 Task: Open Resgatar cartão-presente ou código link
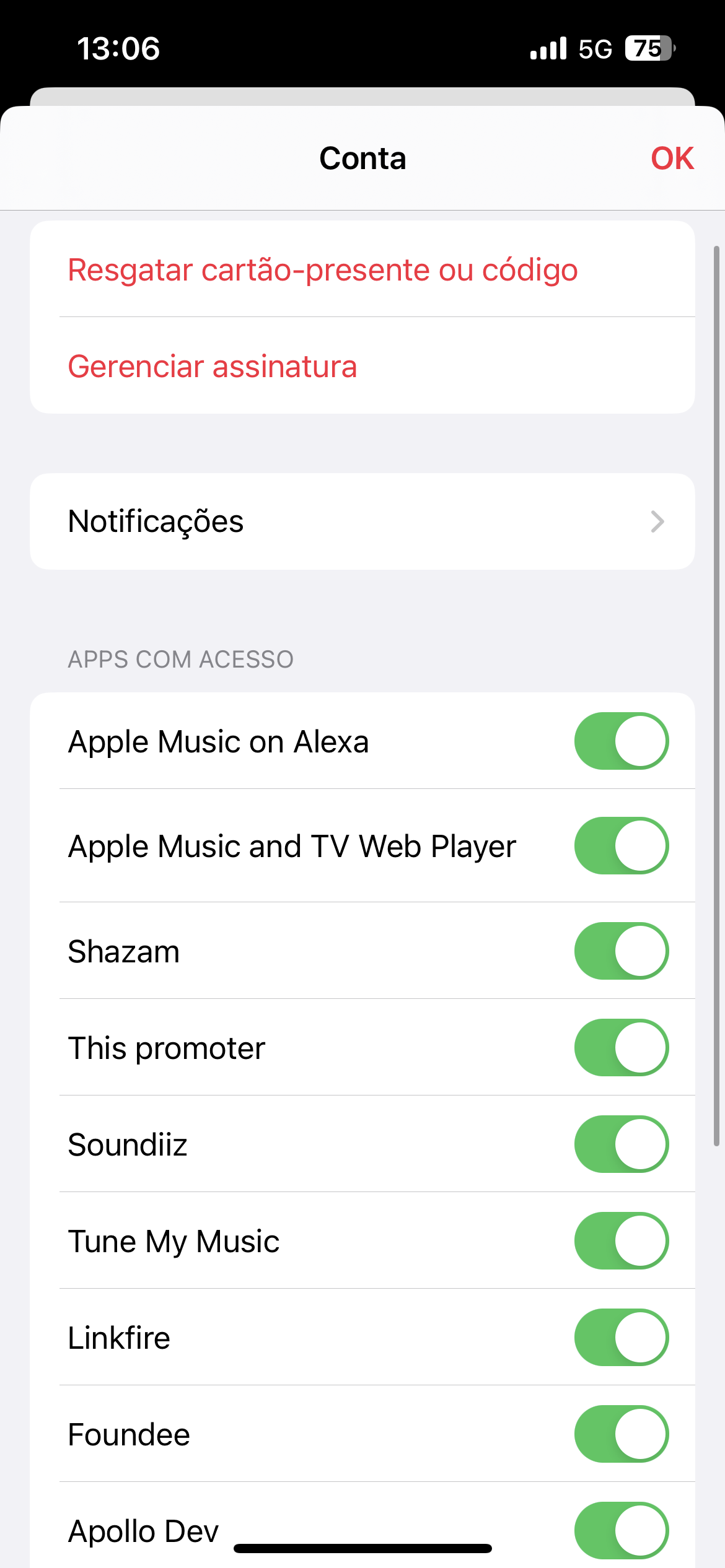click(x=322, y=270)
